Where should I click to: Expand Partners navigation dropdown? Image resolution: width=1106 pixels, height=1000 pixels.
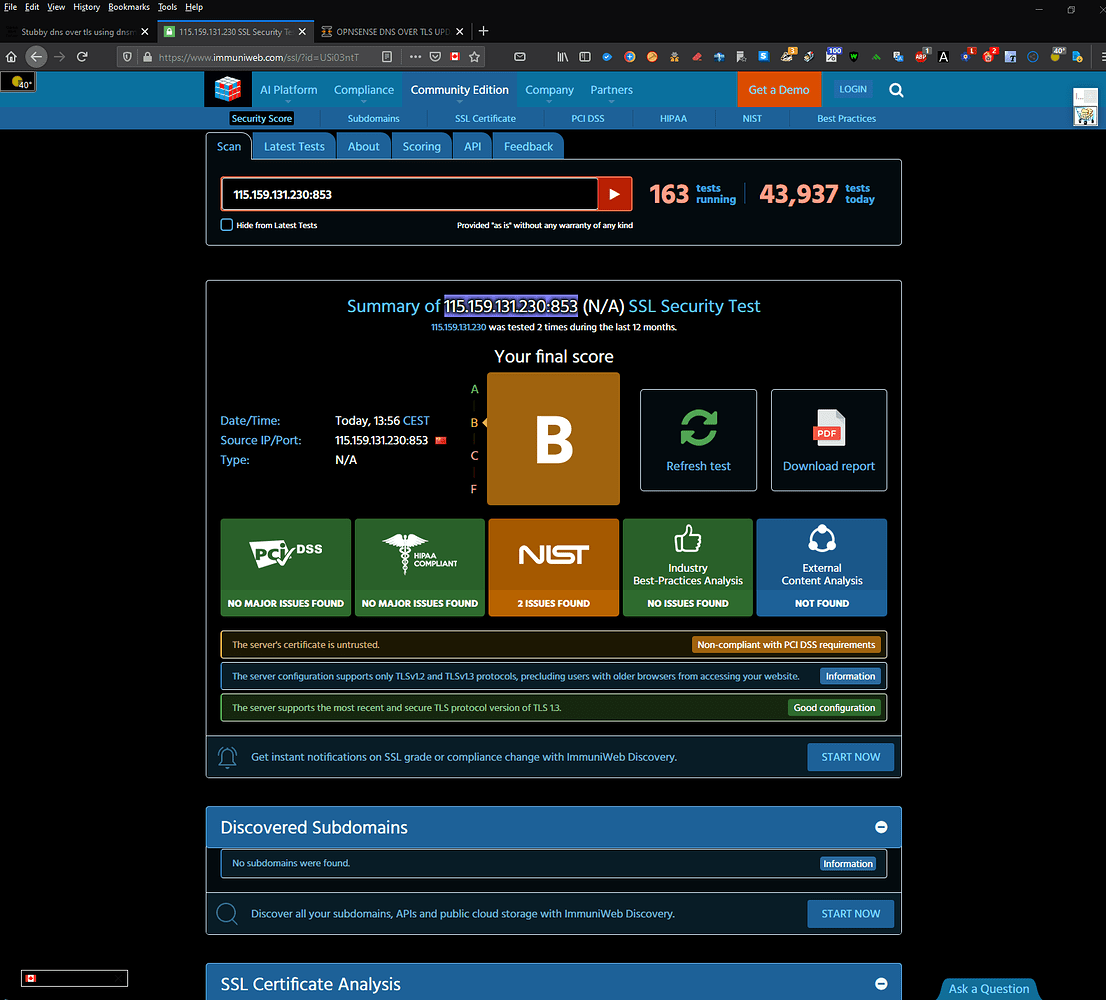[612, 90]
